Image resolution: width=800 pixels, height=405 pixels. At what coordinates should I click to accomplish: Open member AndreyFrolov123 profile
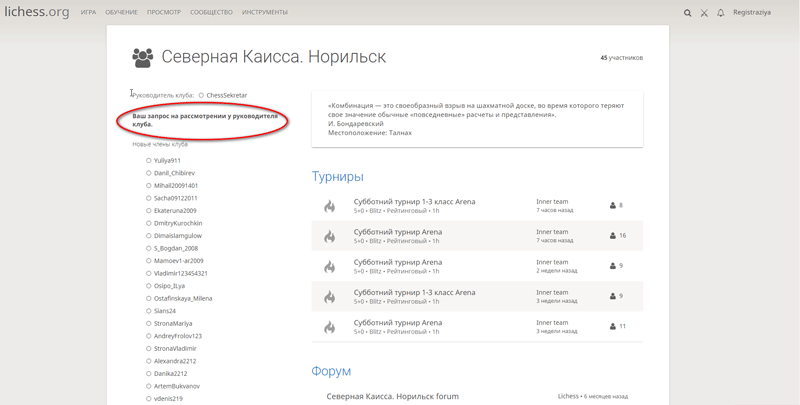coord(178,336)
